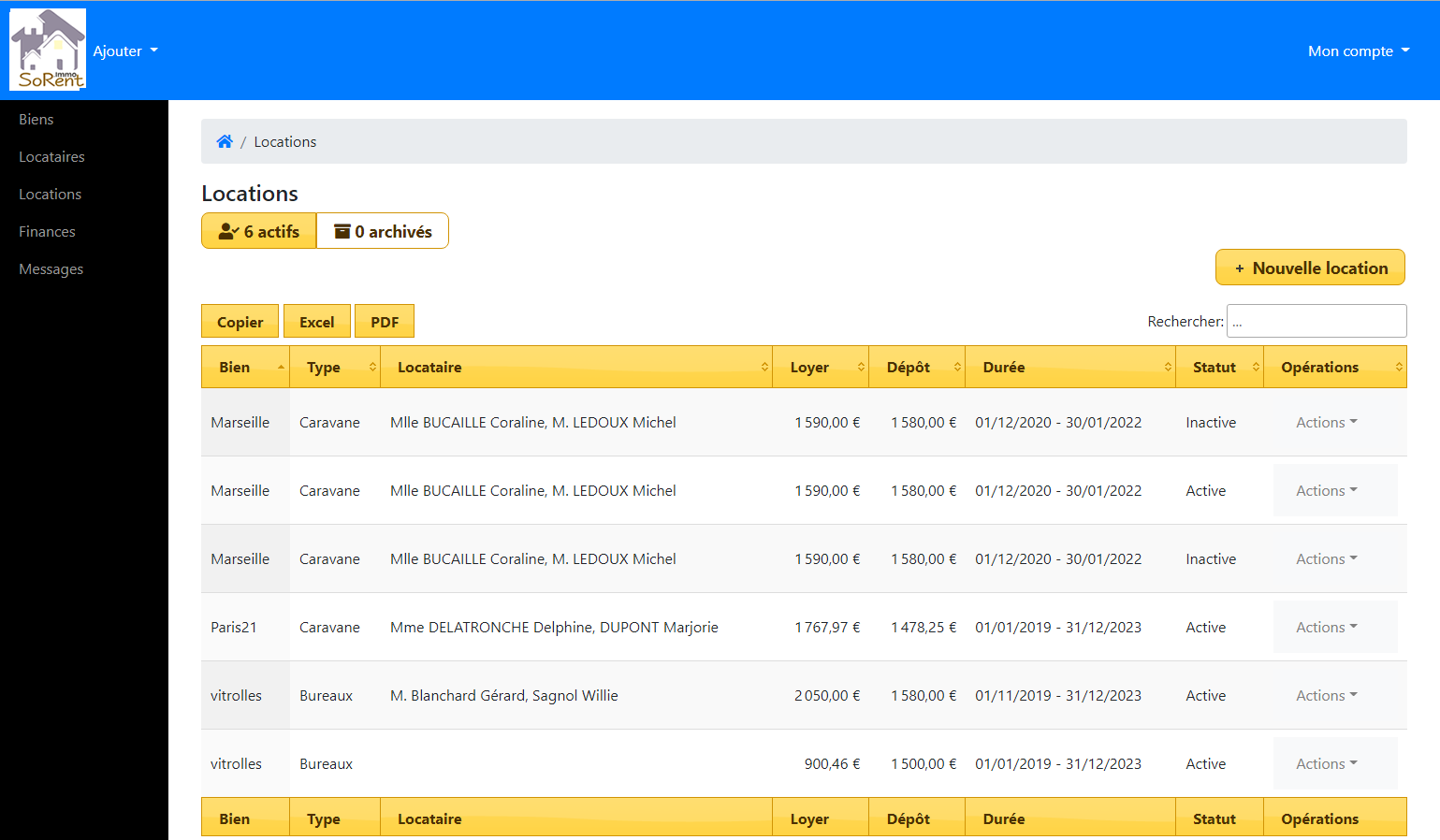Open Actions for vitrolles 900,46 € row
1440x840 pixels.
(1326, 763)
